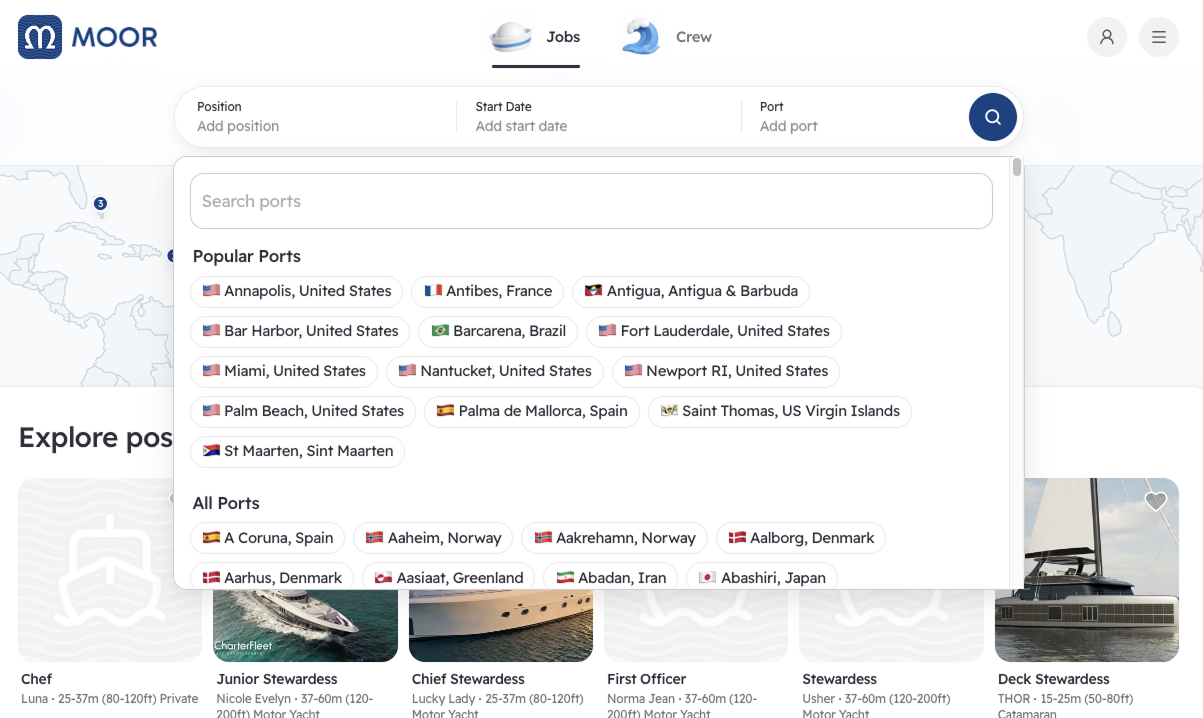Open the user account icon

(1106, 37)
